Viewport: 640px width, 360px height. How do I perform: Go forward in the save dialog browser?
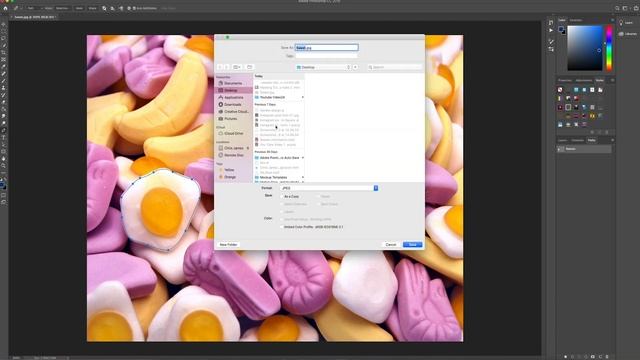(x=227, y=67)
